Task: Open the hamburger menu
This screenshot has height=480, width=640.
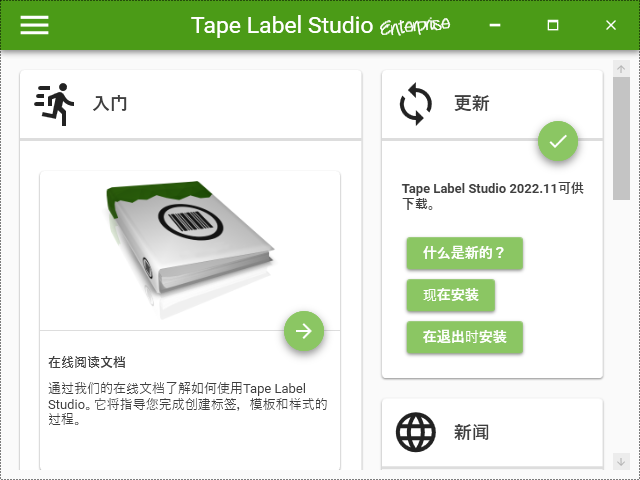Action: pos(35,25)
